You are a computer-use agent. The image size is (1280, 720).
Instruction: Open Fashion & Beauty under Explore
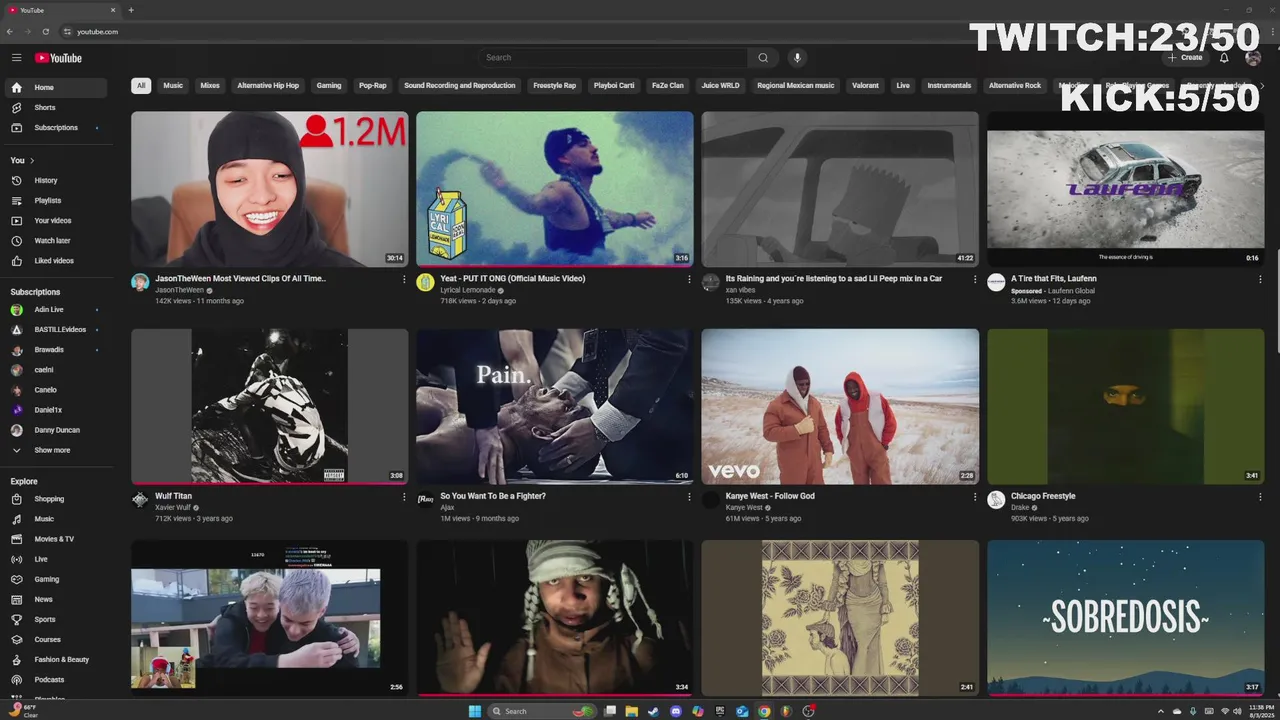(x=55, y=659)
